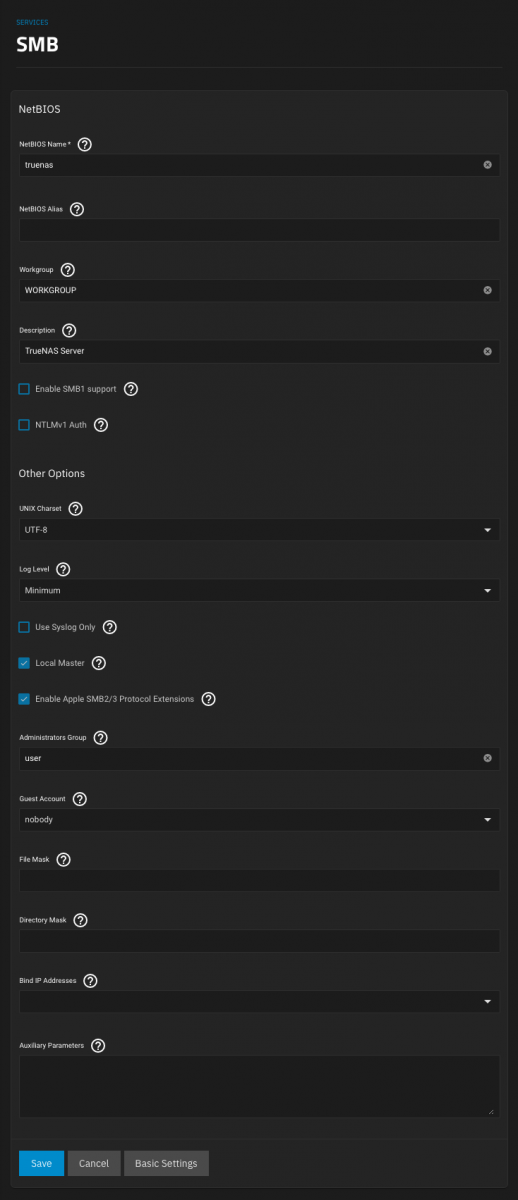
Task: Switch to Basic Settings view
Action: point(166,1163)
